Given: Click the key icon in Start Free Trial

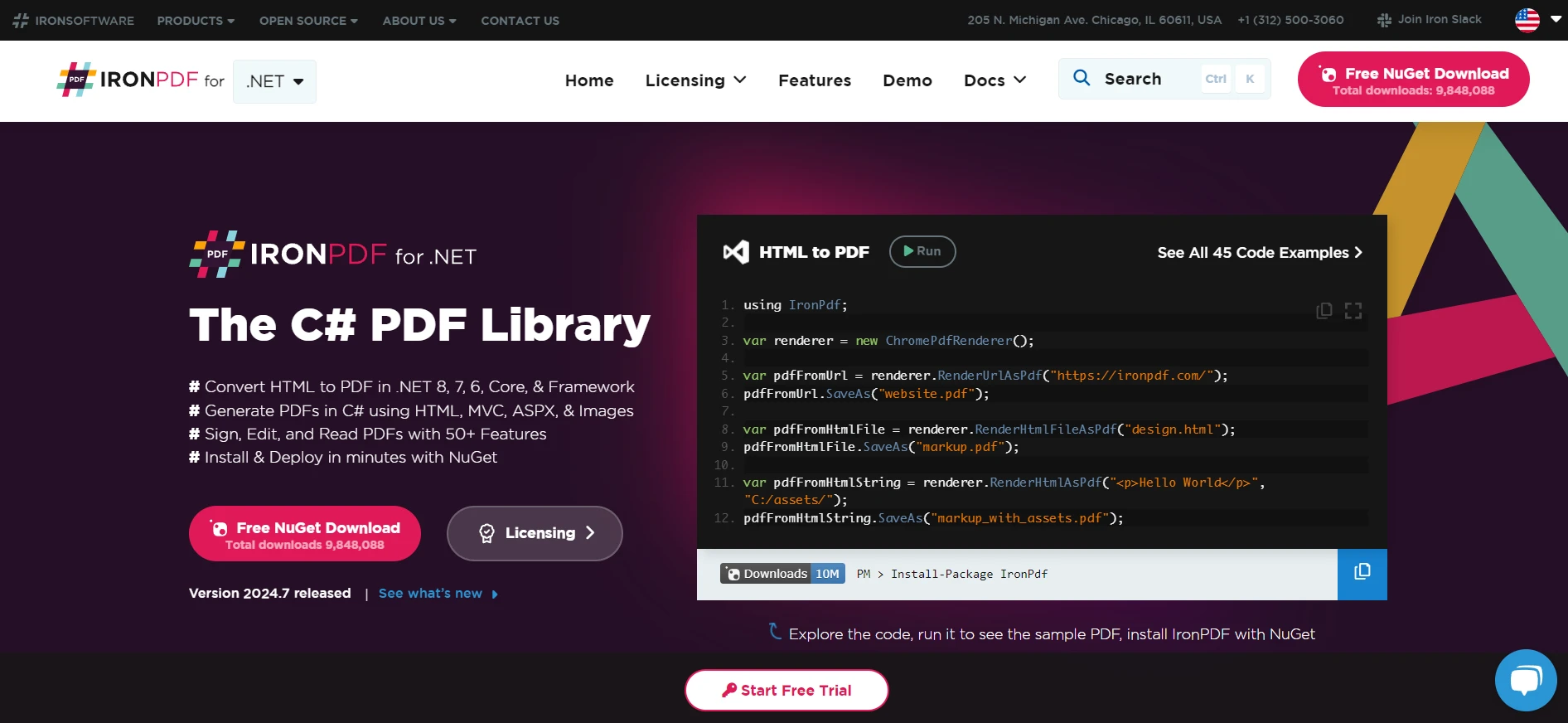Looking at the screenshot, I should (729, 690).
